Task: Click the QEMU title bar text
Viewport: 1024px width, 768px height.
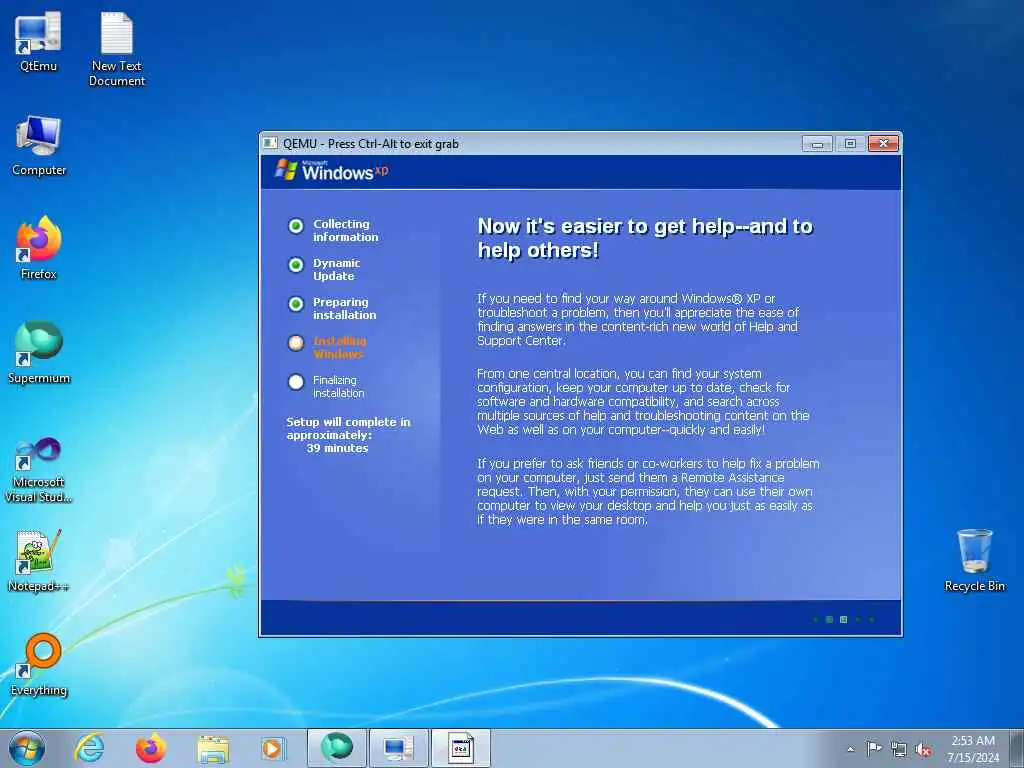Action: tap(370, 144)
